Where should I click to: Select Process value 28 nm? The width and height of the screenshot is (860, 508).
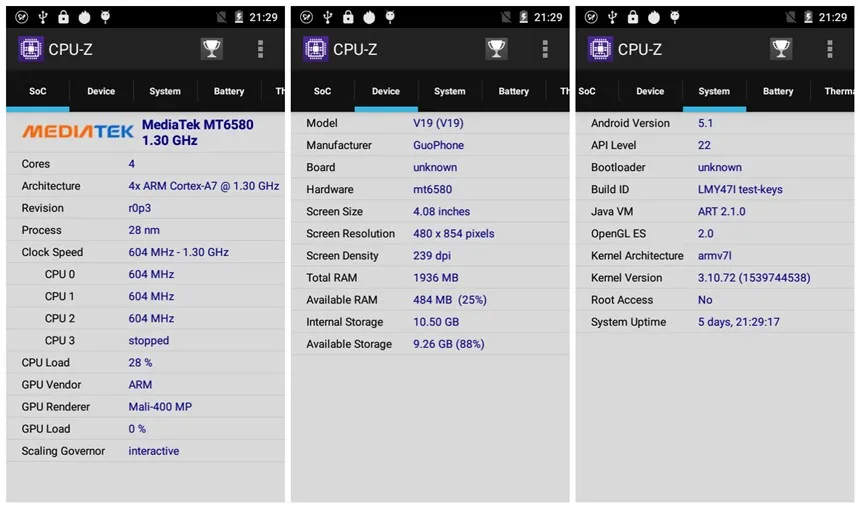[x=144, y=230]
